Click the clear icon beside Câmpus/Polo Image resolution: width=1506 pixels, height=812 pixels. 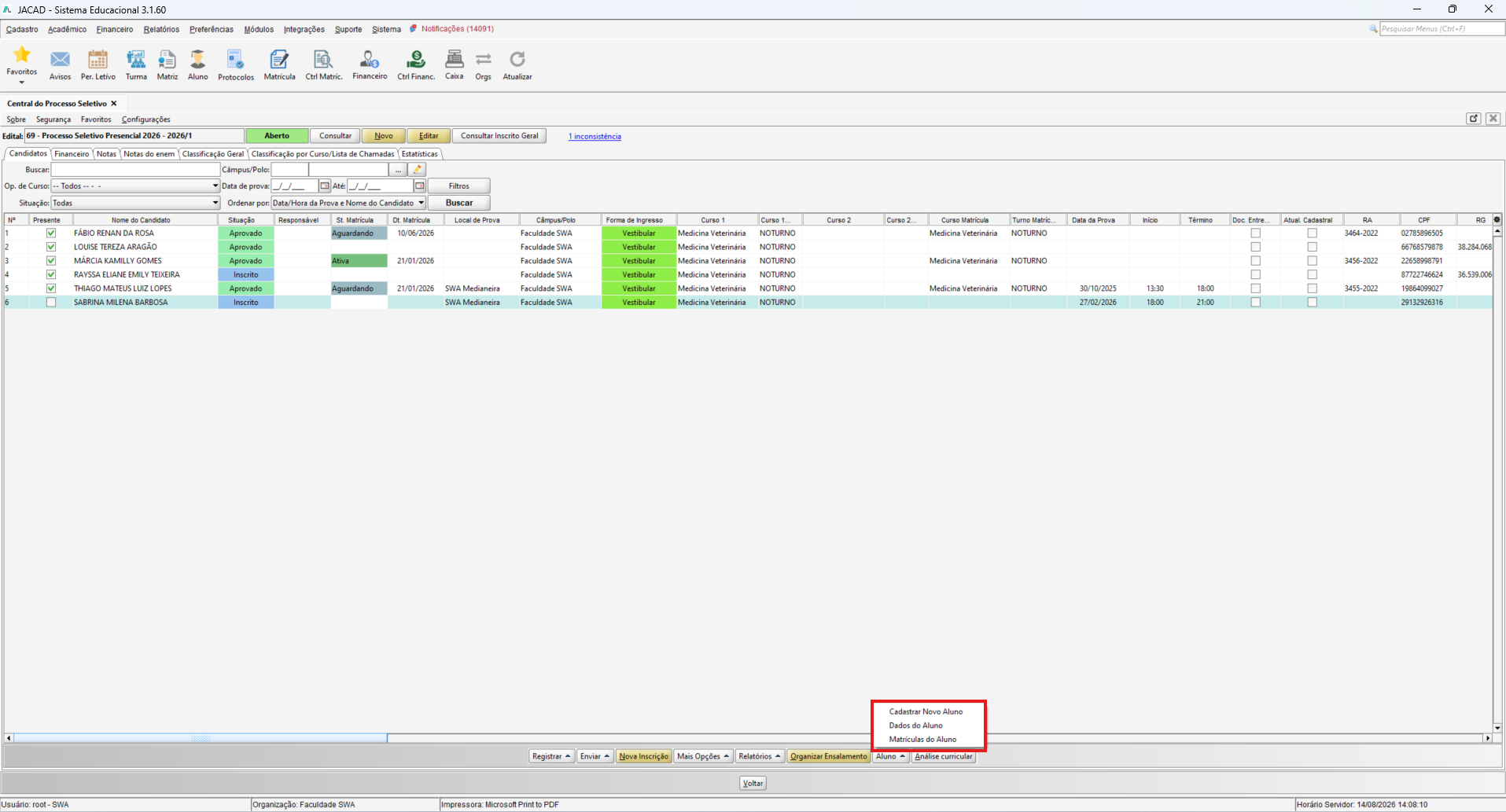pos(418,170)
